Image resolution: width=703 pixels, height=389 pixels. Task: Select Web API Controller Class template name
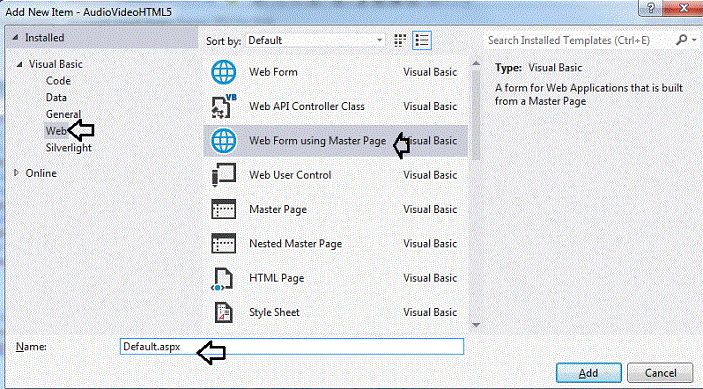point(307,106)
